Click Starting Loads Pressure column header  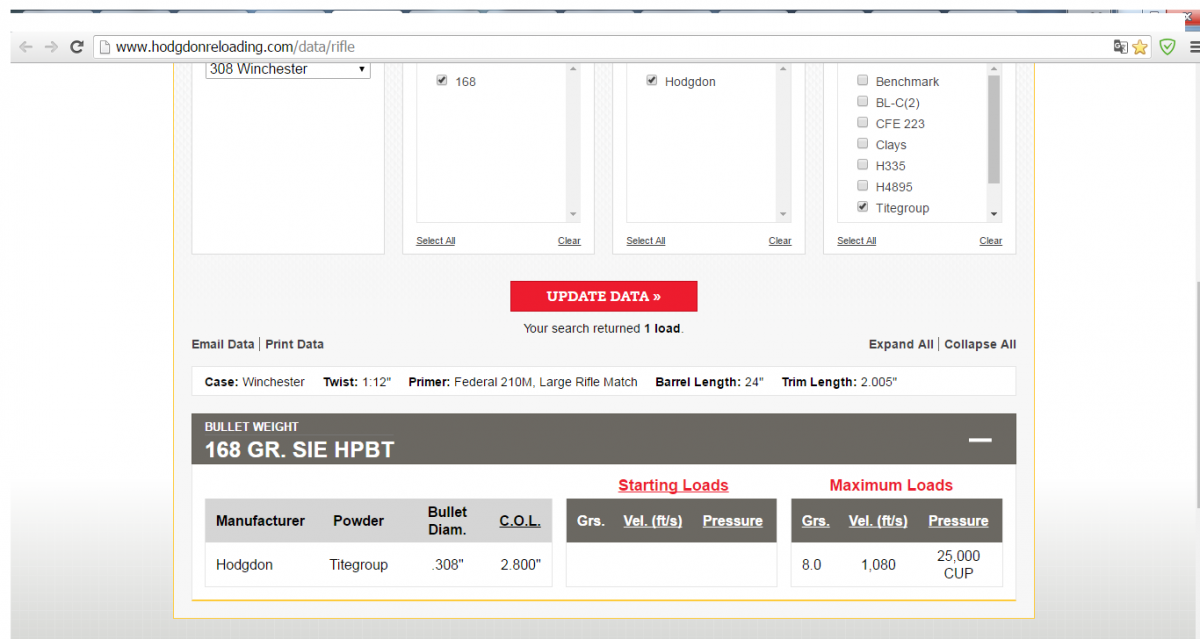click(733, 521)
